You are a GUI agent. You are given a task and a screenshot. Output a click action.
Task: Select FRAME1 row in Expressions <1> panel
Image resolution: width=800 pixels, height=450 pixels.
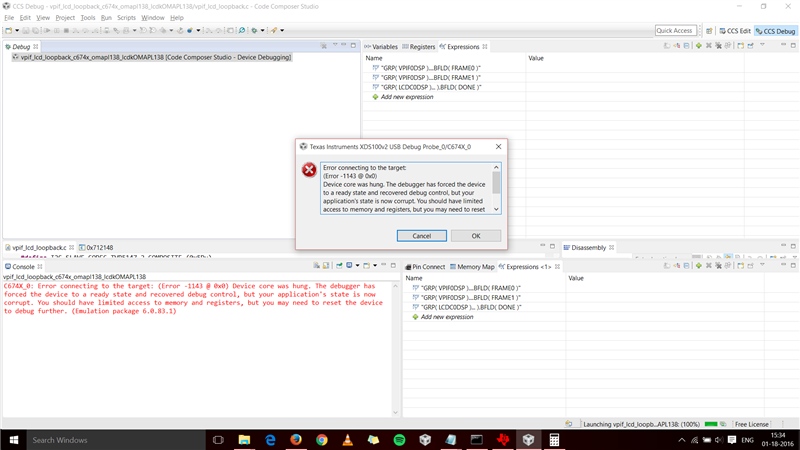coord(485,297)
